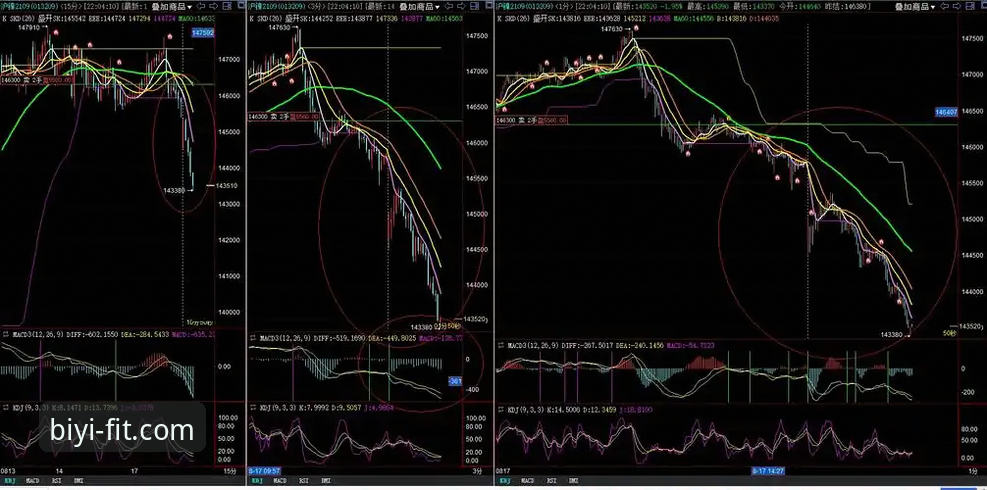Select the RSI tab under the 3-minute chart
Viewport: 987px width, 490px height.
[x=302, y=481]
